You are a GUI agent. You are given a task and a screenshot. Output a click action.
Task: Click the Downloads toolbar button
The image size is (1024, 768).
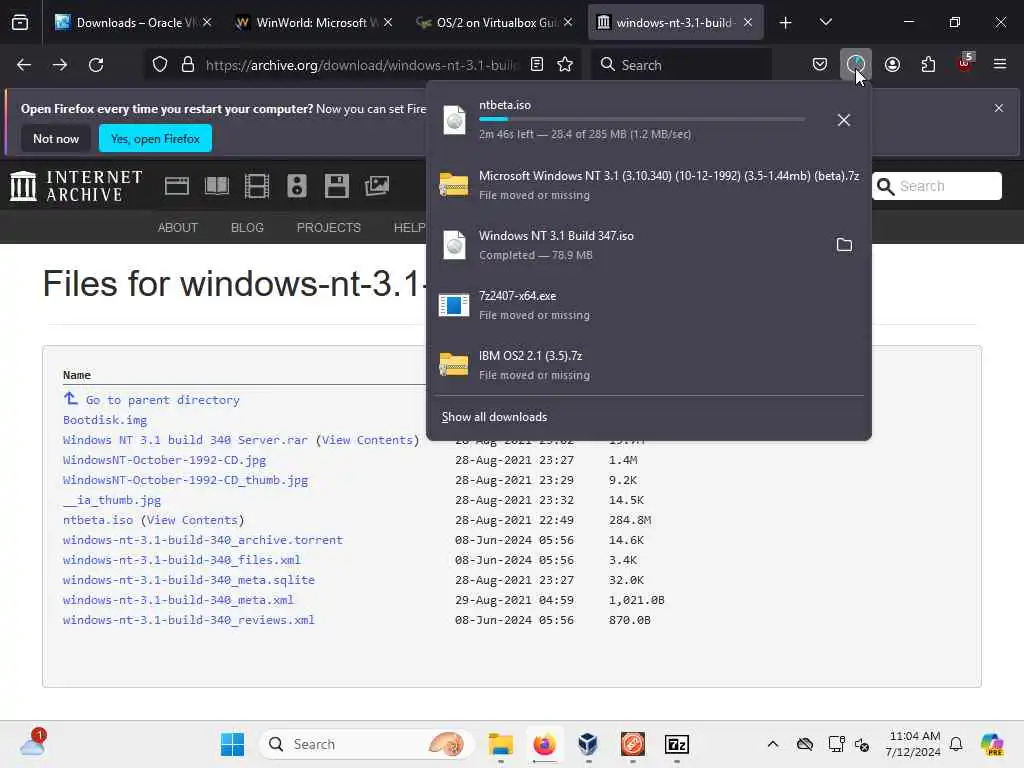click(x=856, y=65)
